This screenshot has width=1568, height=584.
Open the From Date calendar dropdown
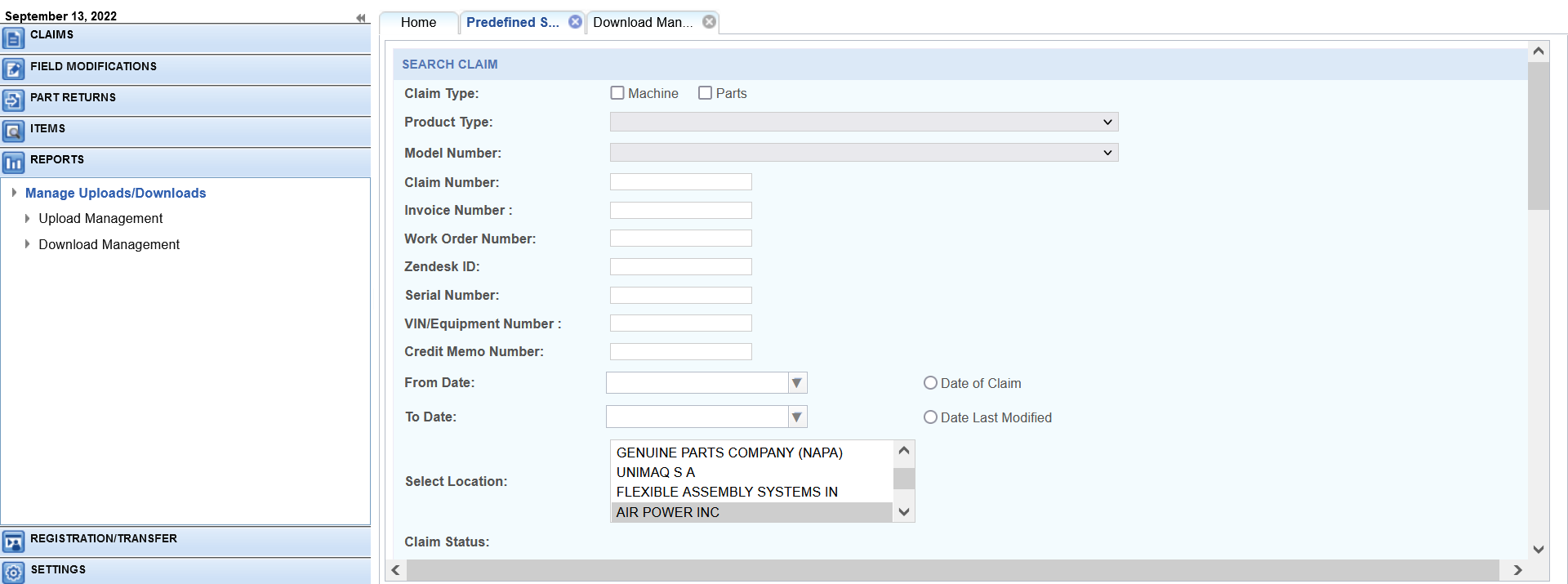pos(797,383)
